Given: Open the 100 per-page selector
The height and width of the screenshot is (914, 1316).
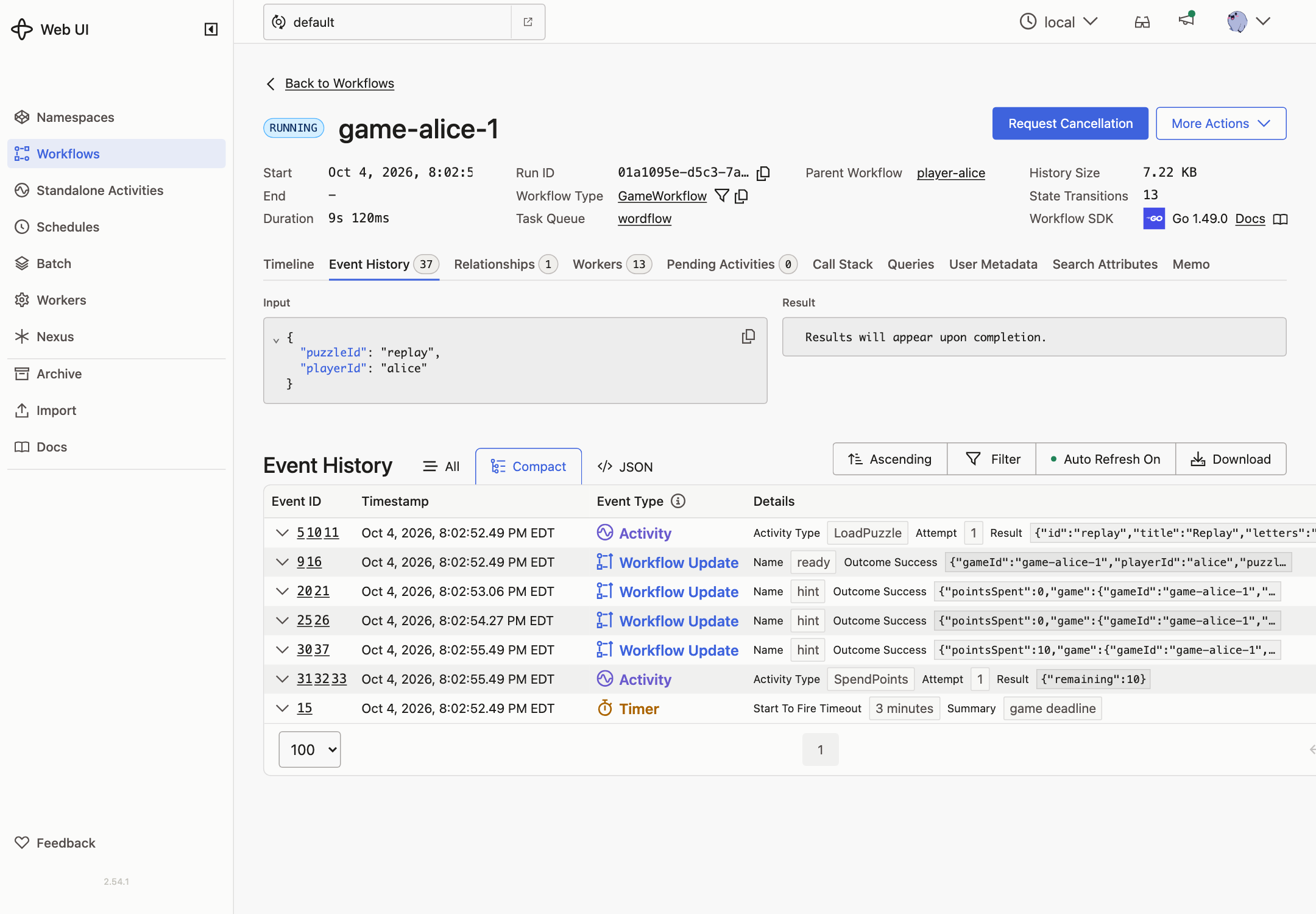Looking at the screenshot, I should (x=310, y=749).
